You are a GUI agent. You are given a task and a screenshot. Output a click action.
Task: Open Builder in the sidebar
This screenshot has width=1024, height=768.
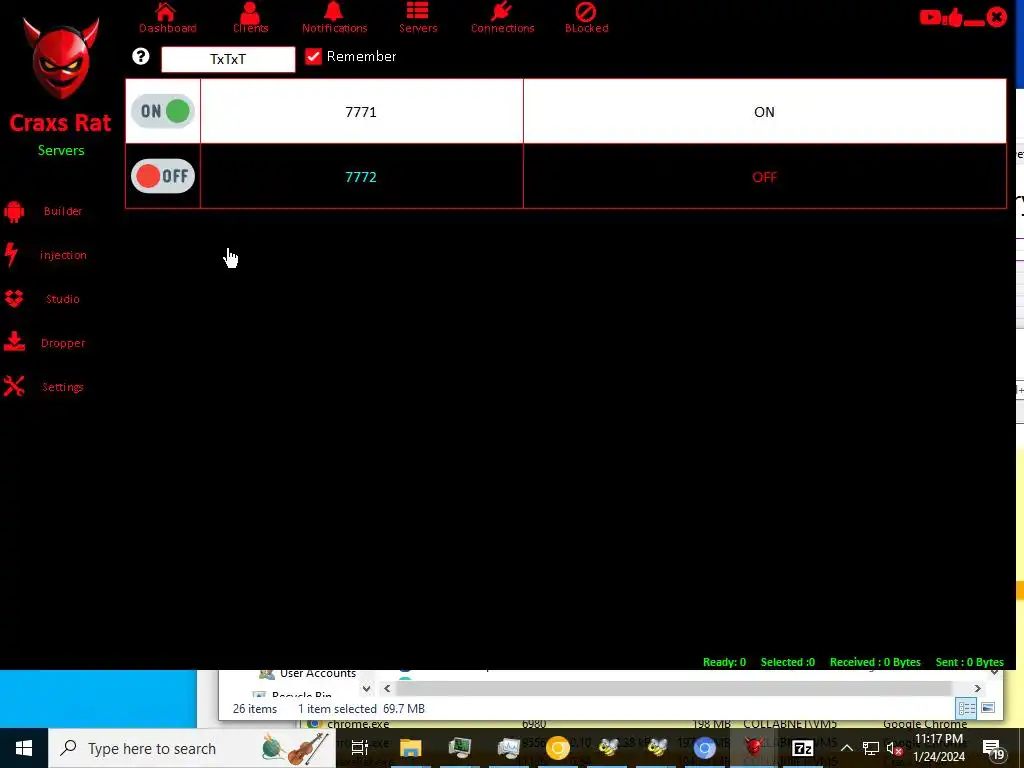(x=46, y=212)
